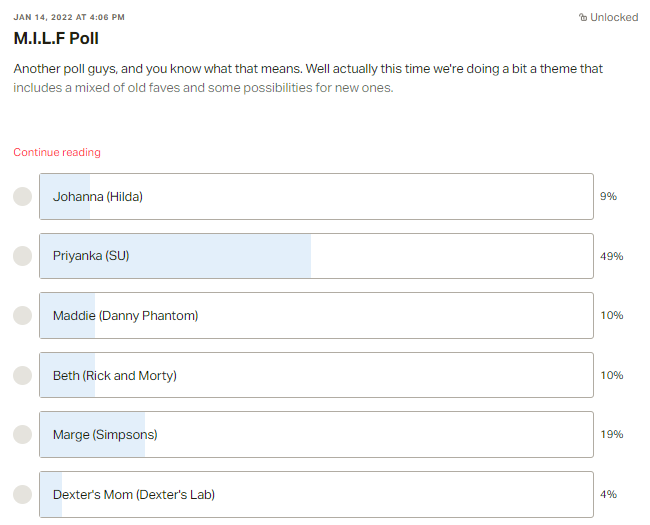Click the Jan 14, 2022 post timestamp

coord(69,17)
